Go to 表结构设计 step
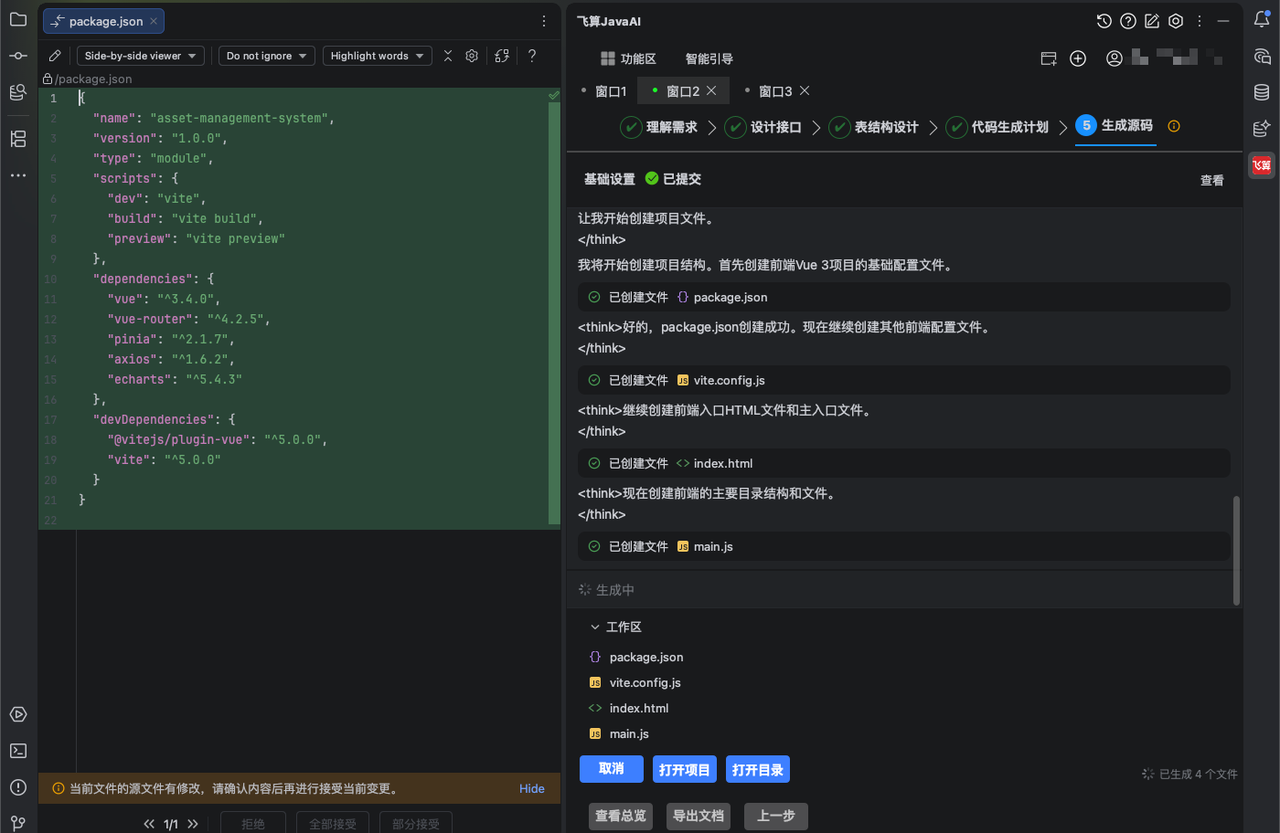Image resolution: width=1280 pixels, height=833 pixels. (874, 127)
